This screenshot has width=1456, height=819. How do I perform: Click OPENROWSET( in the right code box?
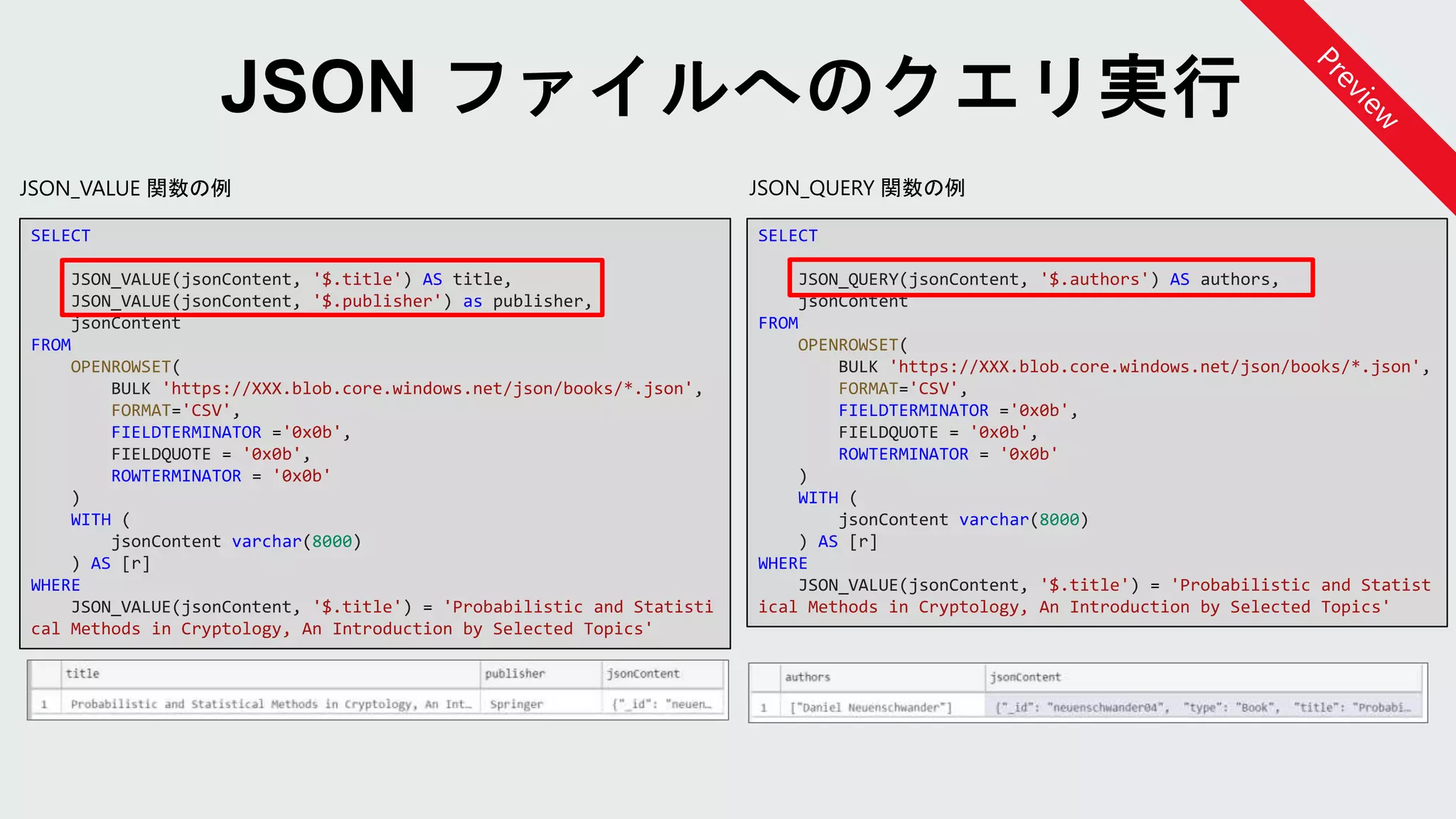point(853,345)
